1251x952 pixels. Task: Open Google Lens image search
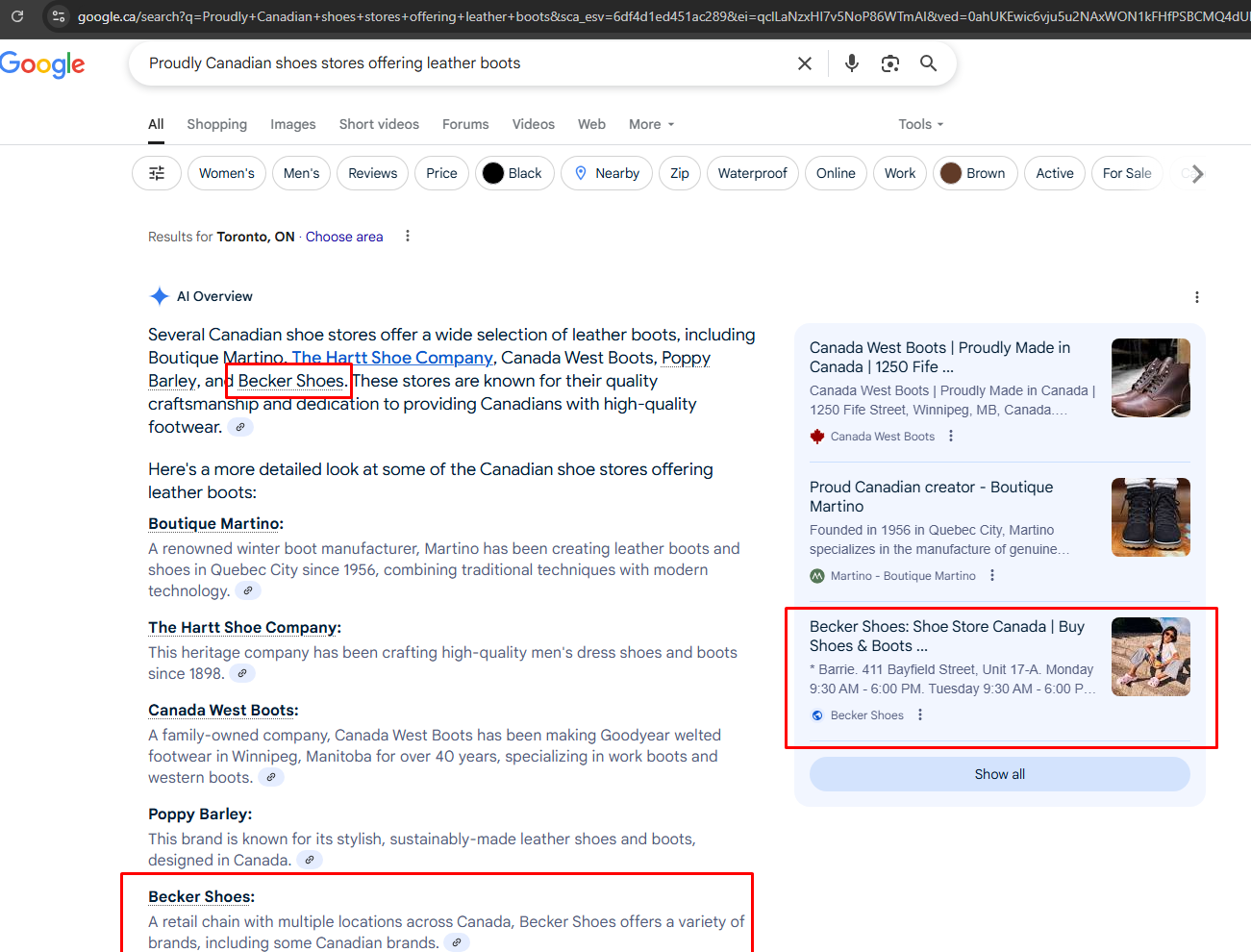pos(889,63)
